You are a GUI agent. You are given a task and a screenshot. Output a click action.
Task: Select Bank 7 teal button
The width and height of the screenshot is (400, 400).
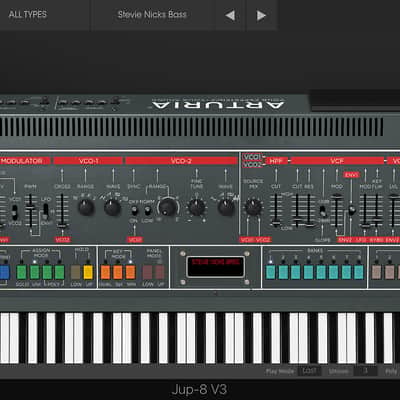pos(346,272)
